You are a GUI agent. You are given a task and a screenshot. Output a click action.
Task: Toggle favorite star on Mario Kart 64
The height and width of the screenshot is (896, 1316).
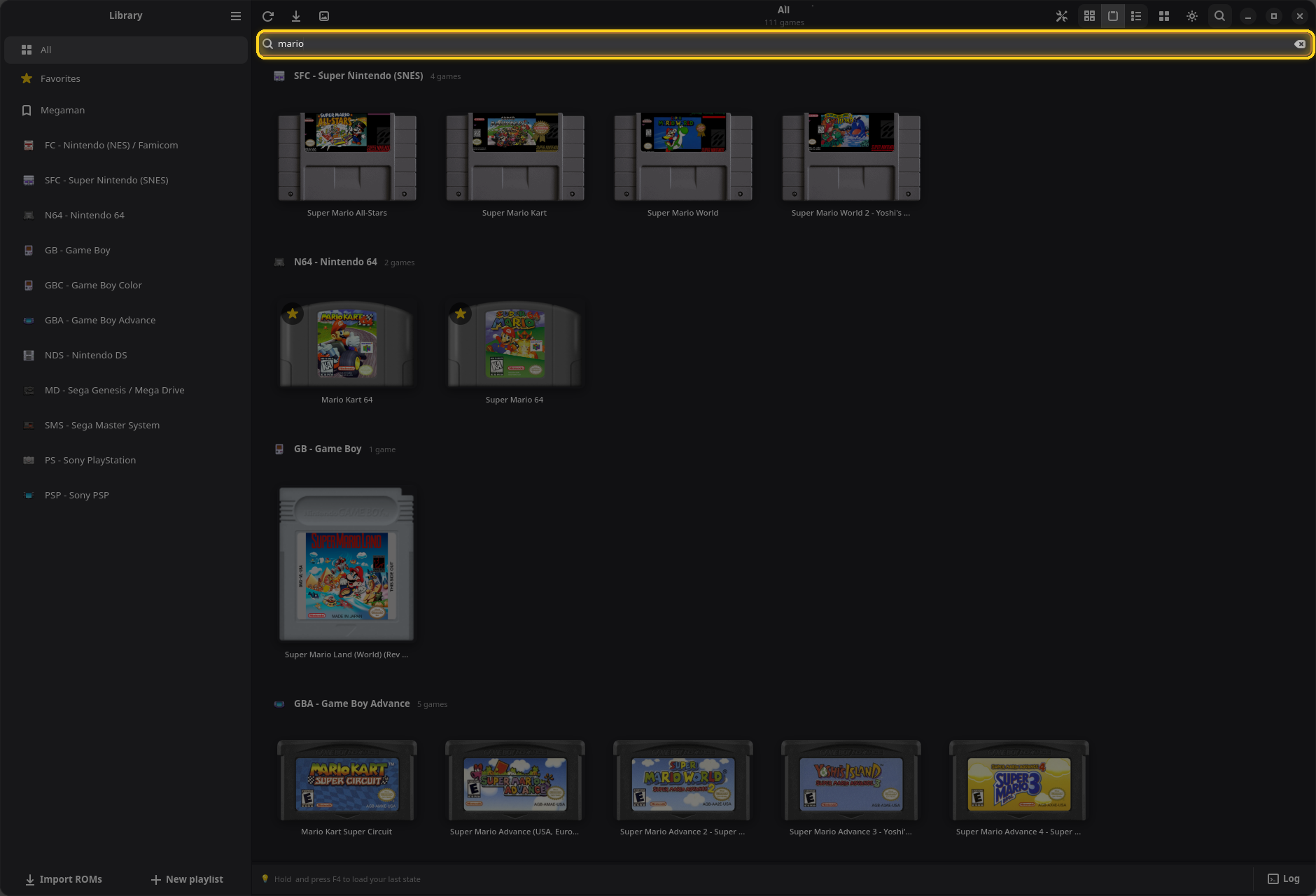point(293,314)
